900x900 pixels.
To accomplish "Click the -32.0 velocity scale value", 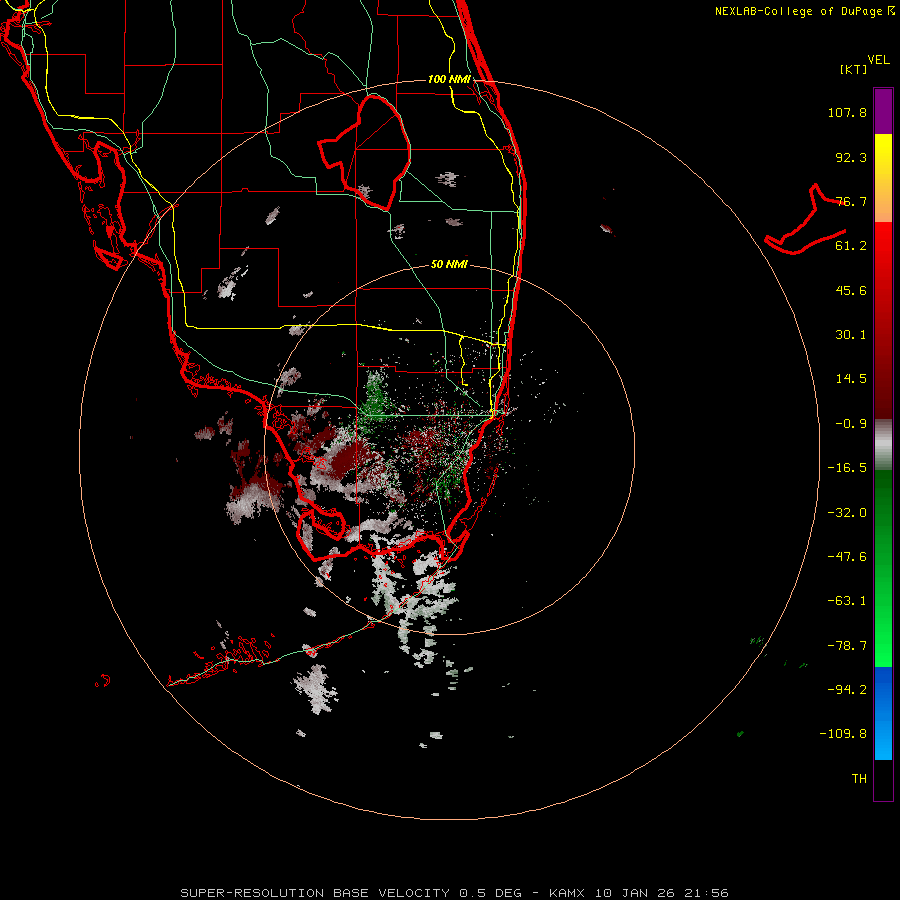I will click(847, 513).
